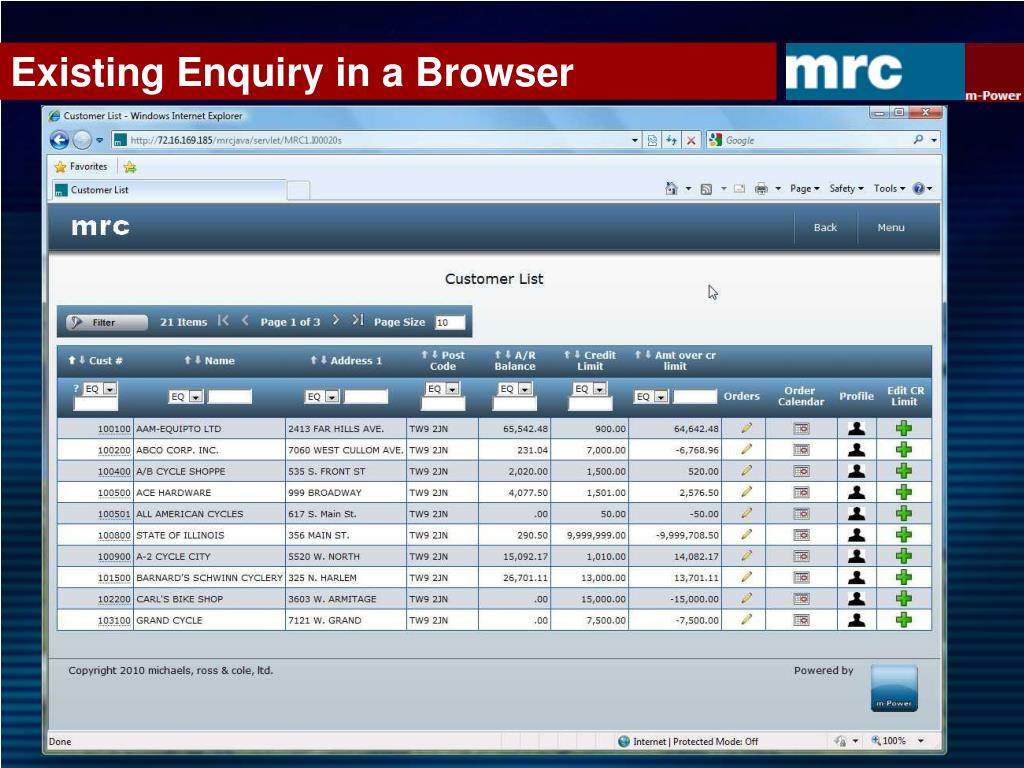The width and height of the screenshot is (1024, 768).
Task: View profile of A-2 CYCLE CITY
Action: click(x=856, y=556)
